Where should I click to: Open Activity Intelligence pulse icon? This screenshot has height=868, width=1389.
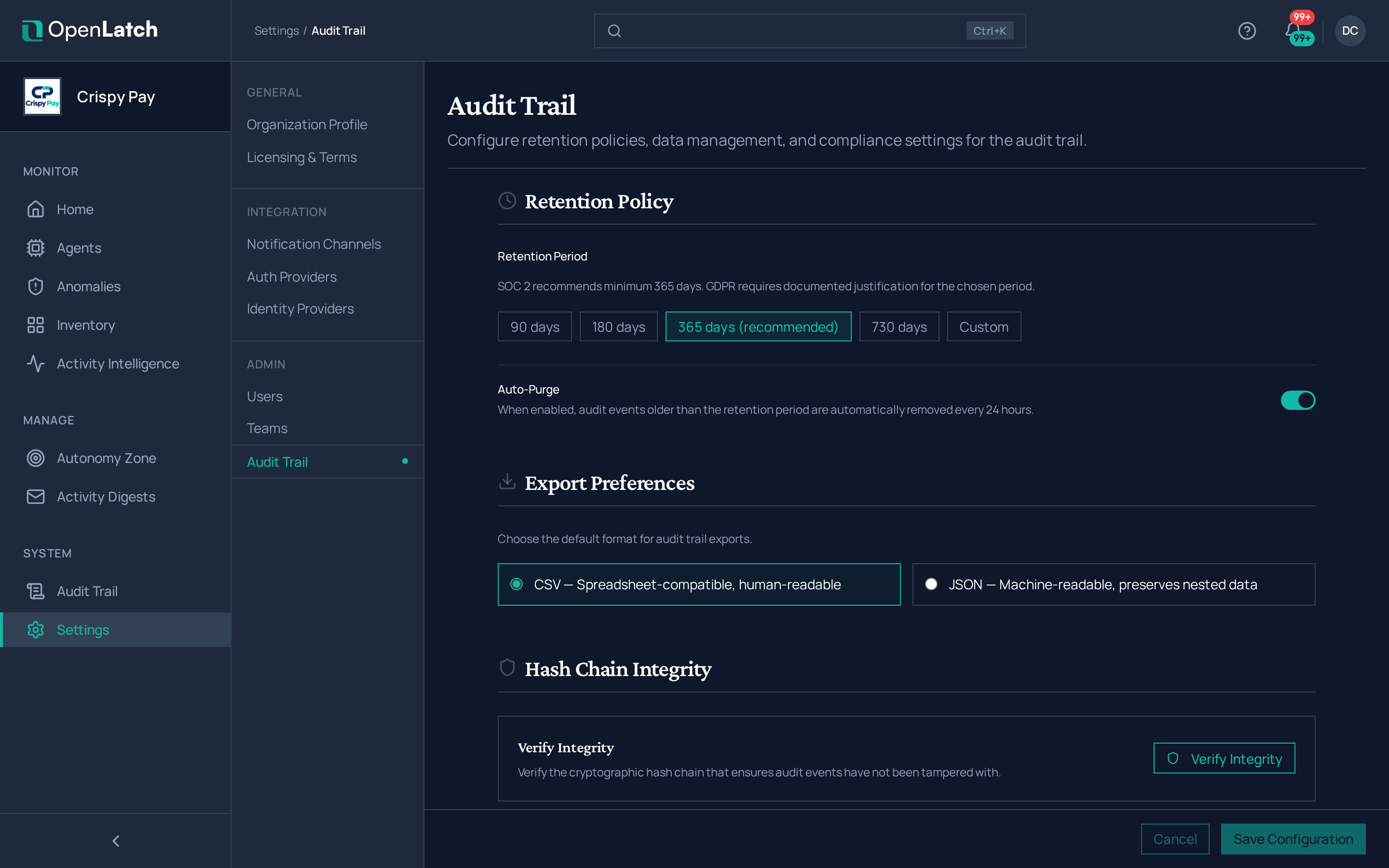[x=36, y=364]
